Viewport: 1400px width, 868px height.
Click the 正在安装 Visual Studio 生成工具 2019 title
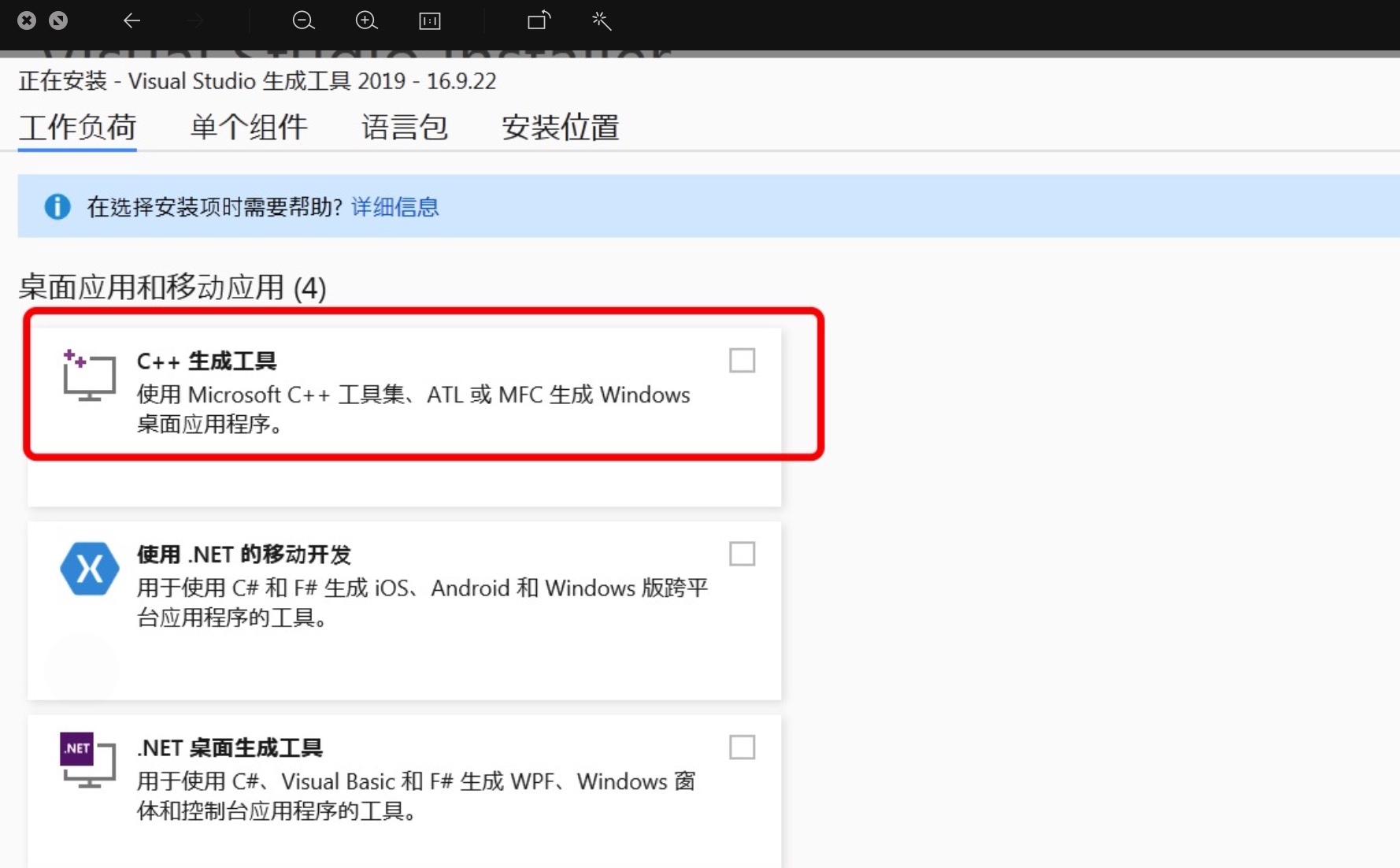[257, 81]
